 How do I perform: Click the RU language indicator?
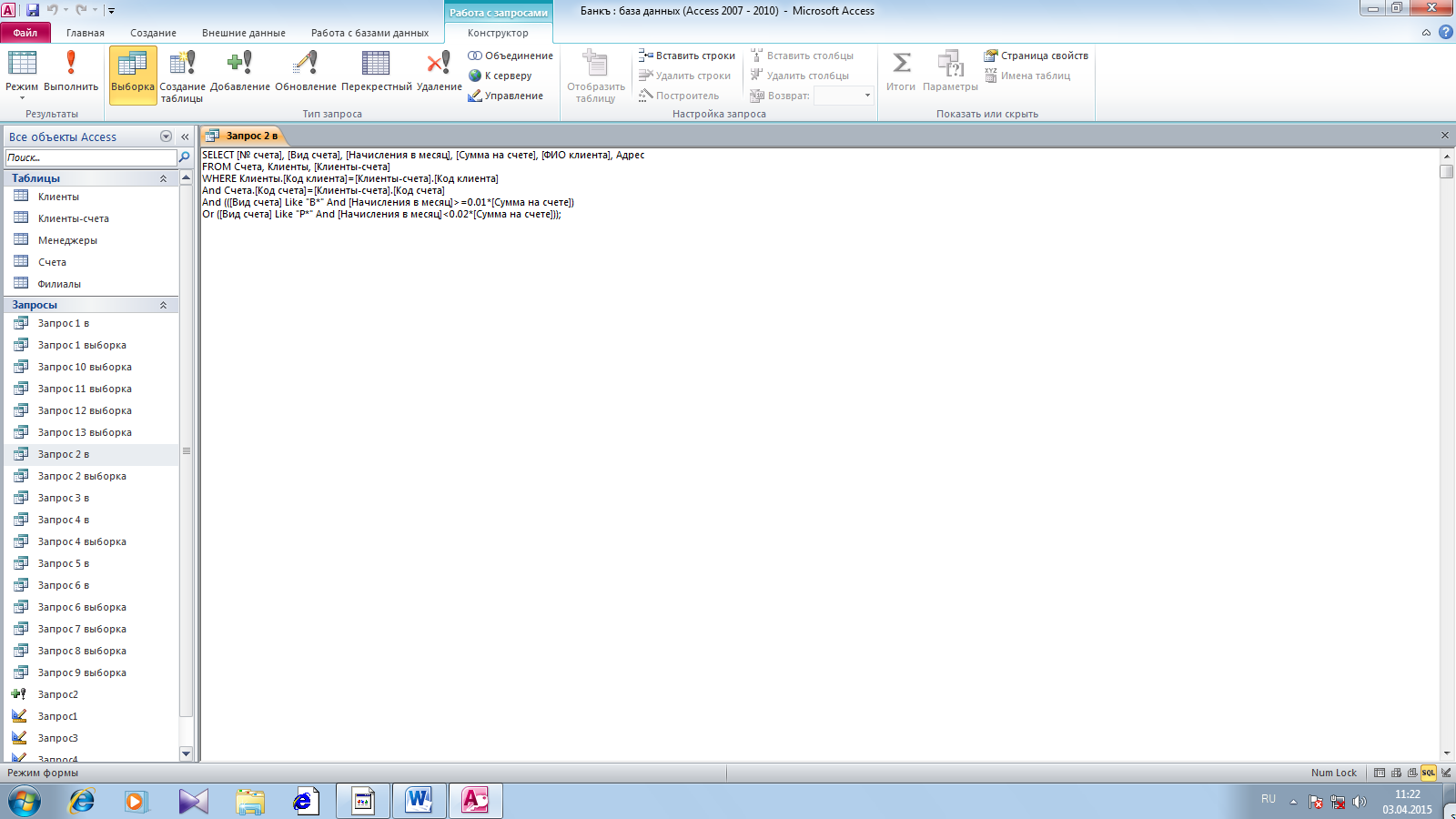pyautogui.click(x=1269, y=799)
